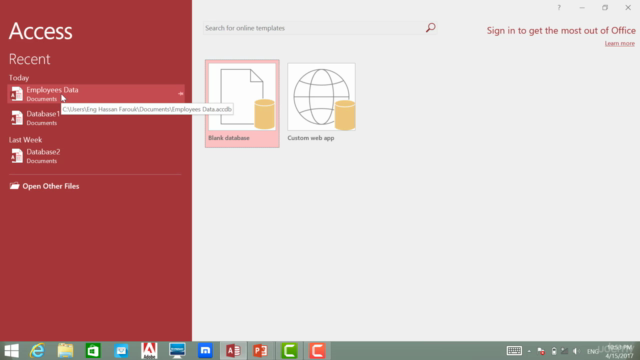Restore down the Access window
The image size is (640, 360).
pyautogui.click(x=605, y=8)
